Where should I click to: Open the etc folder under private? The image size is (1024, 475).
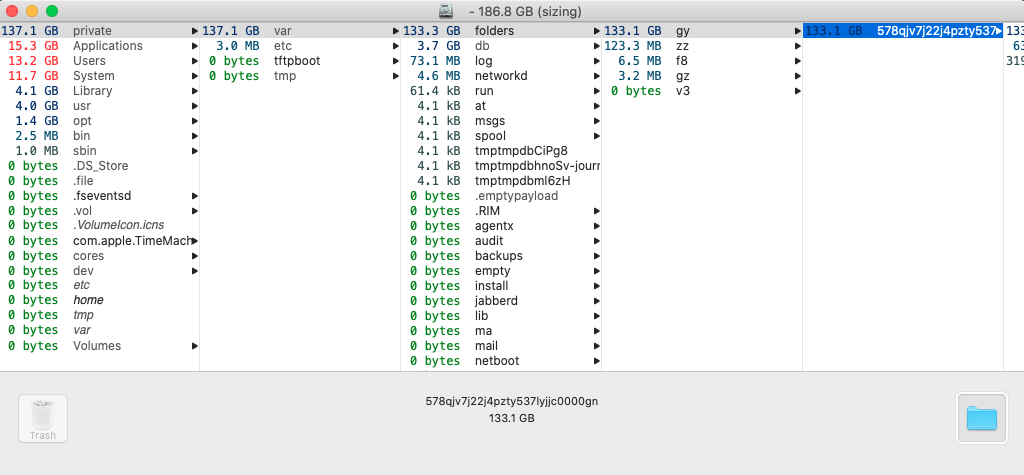(283, 46)
